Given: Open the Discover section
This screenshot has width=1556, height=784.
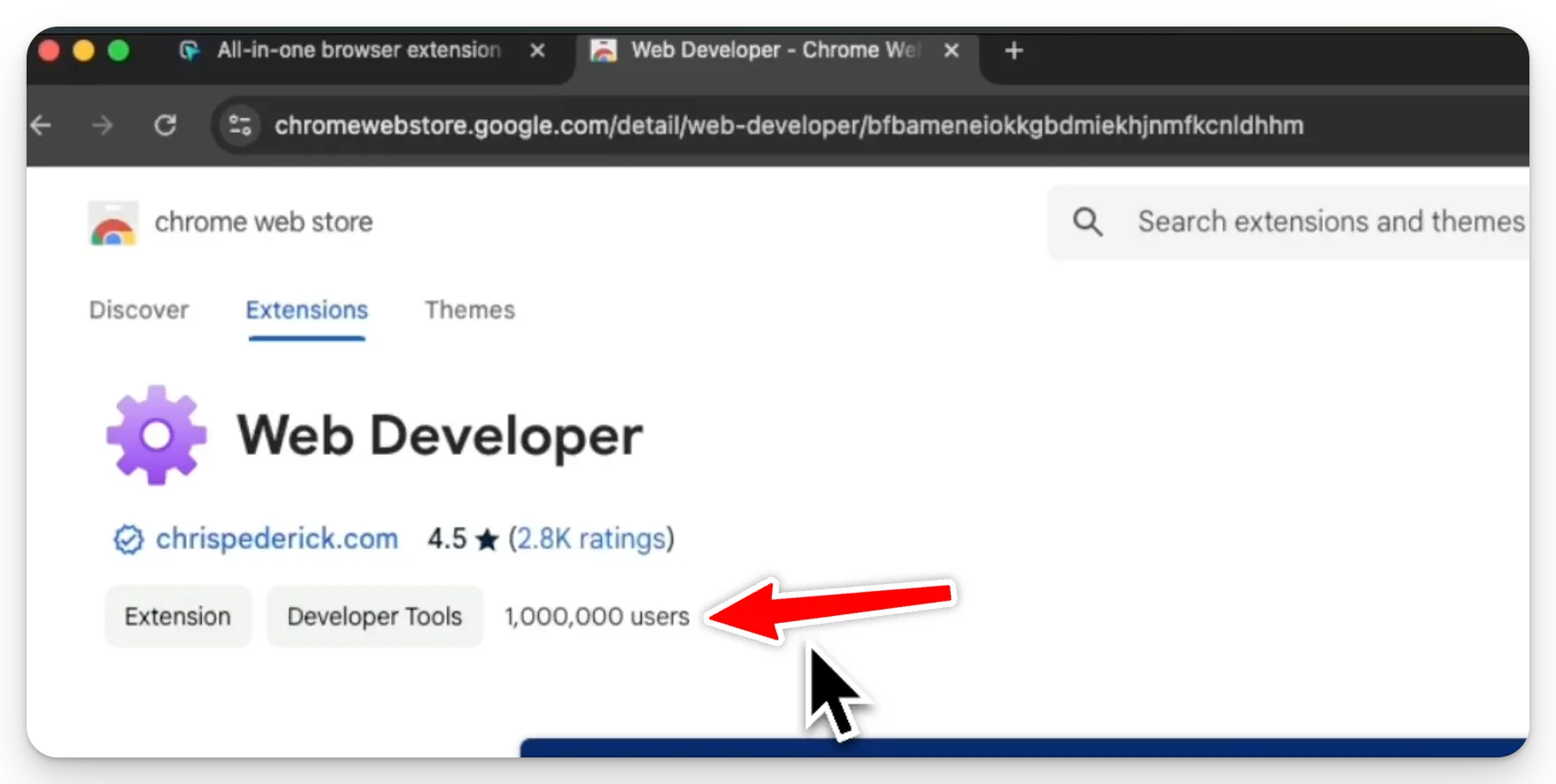Looking at the screenshot, I should point(139,310).
